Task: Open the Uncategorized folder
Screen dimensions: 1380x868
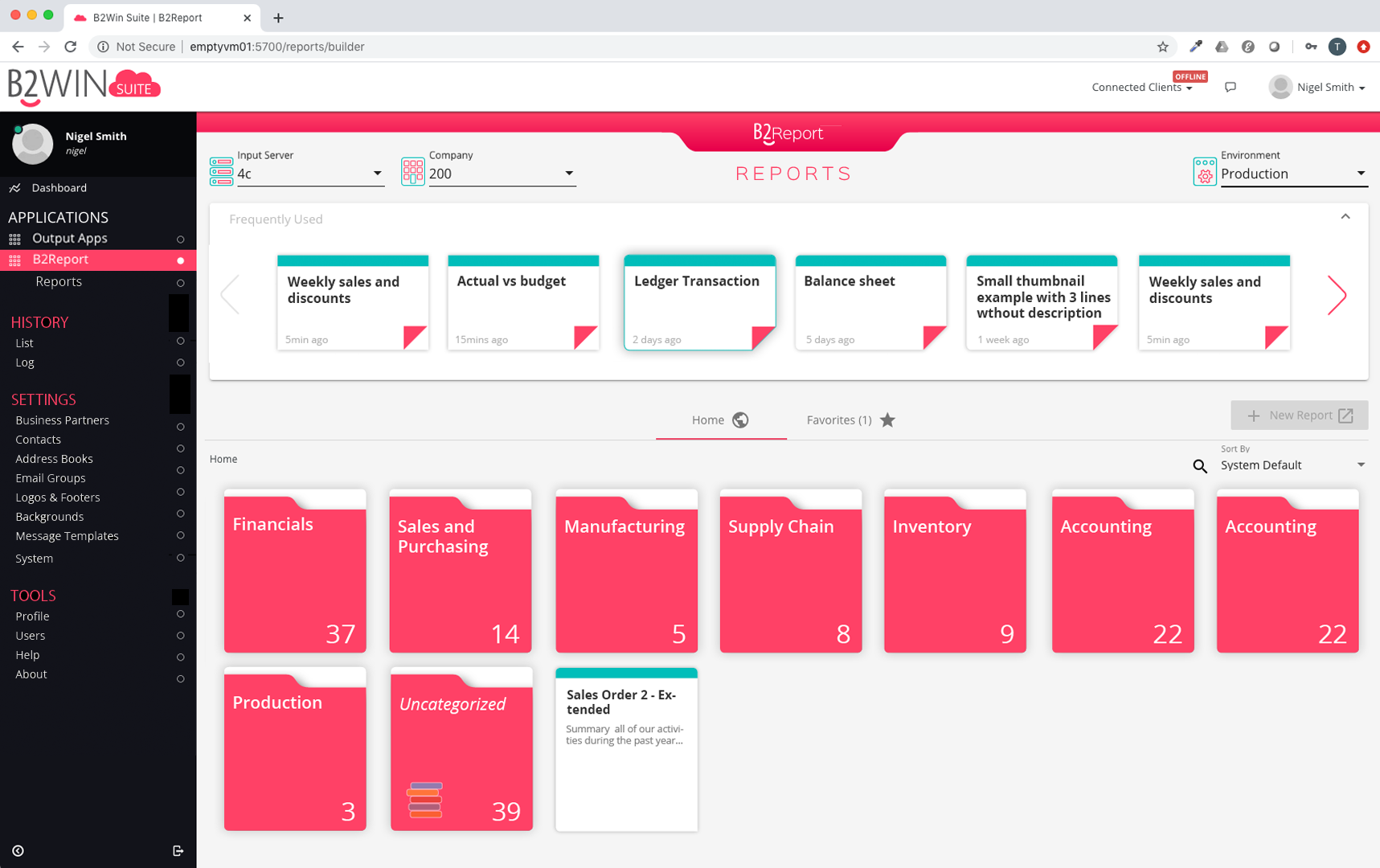Action: click(x=461, y=749)
